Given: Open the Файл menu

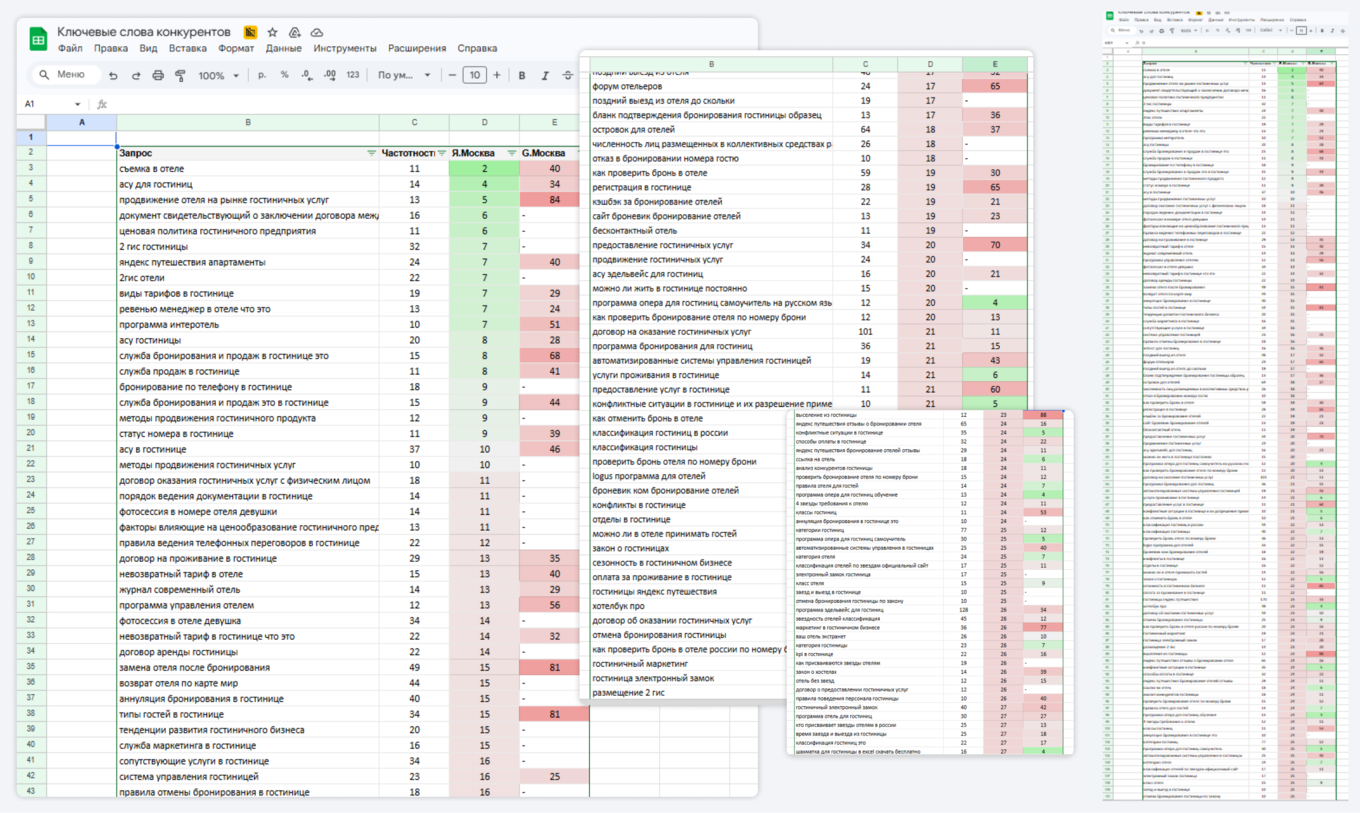Looking at the screenshot, I should 70,48.
